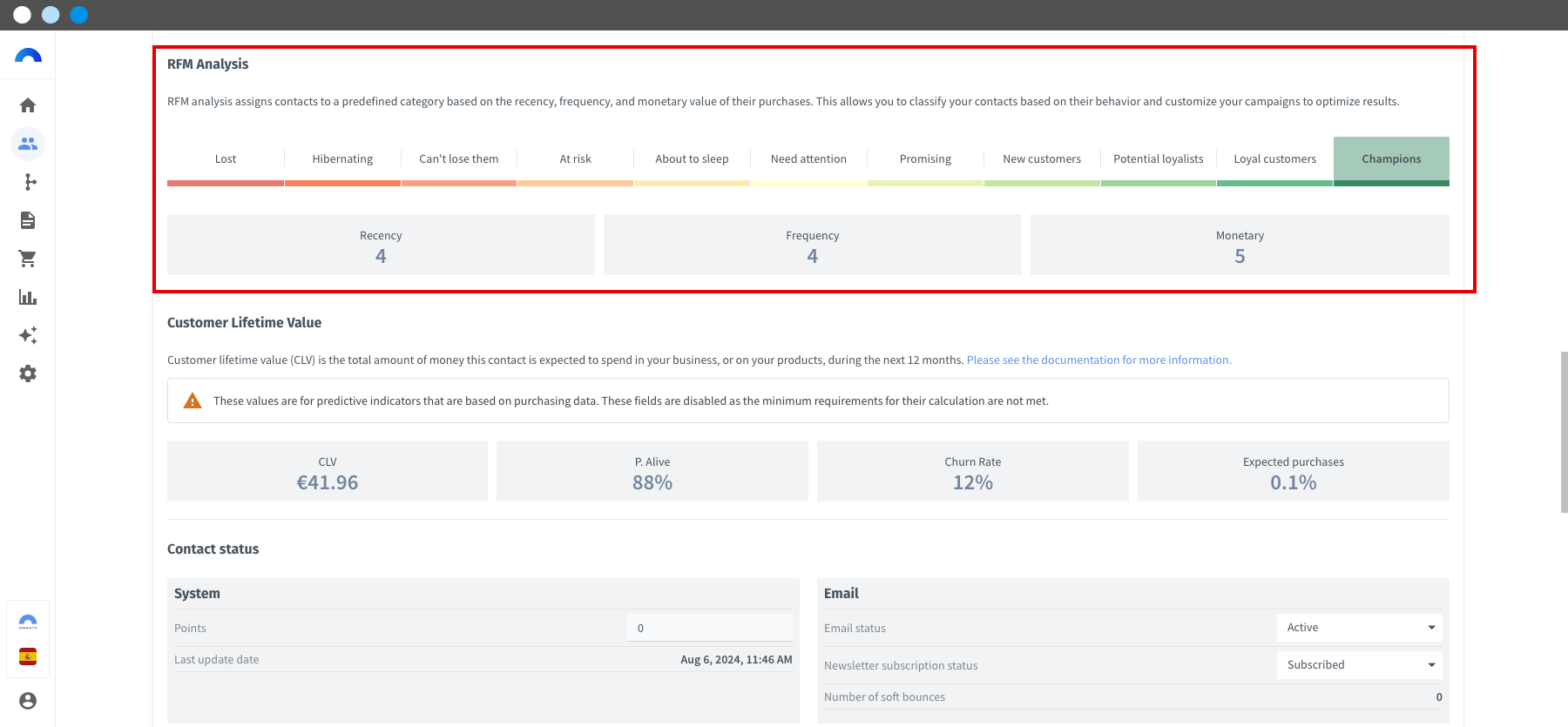Click the Number of soft bounces label
Image resolution: width=1568 pixels, height=727 pixels.
point(884,697)
